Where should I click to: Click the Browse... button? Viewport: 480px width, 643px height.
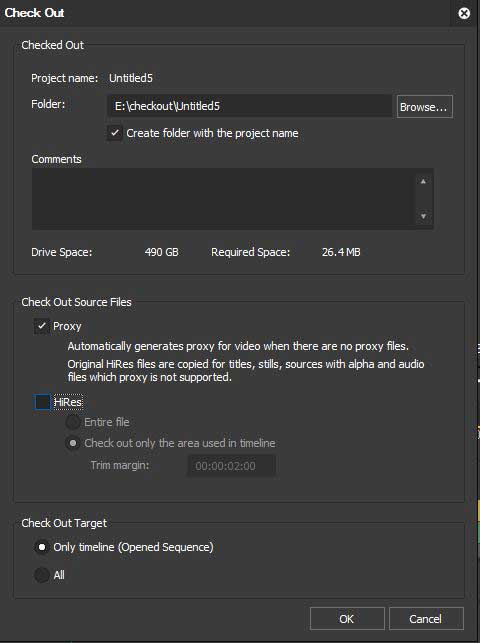click(x=425, y=107)
